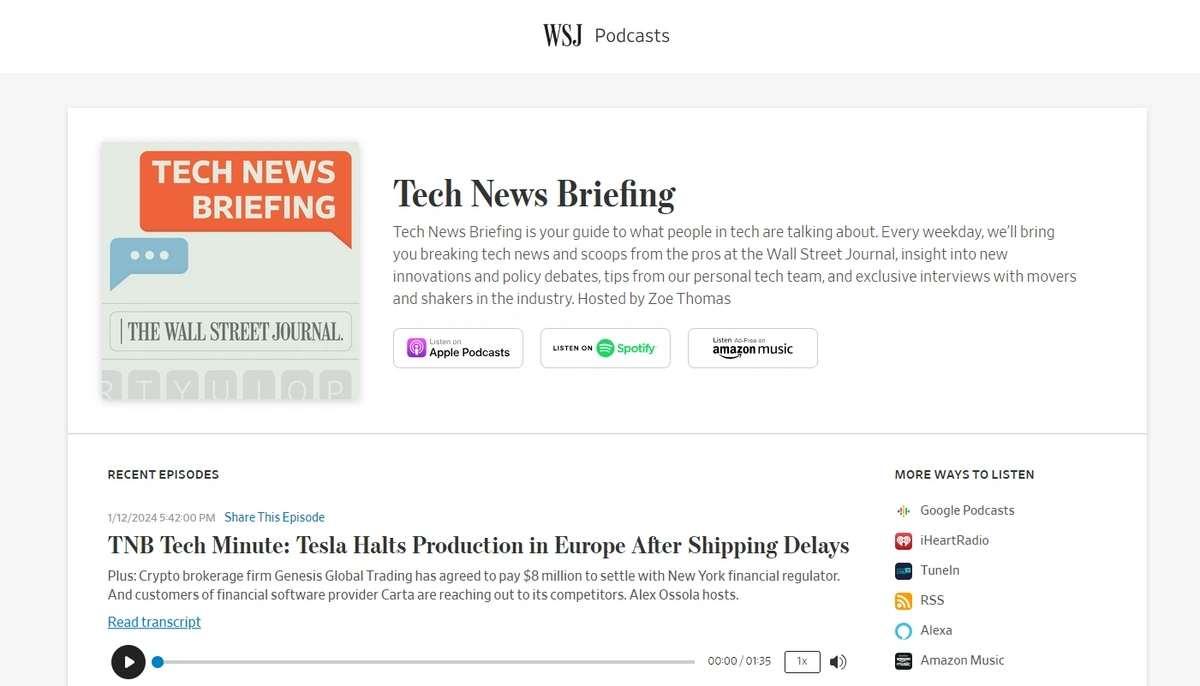Play the TNB Tech Minute episode

point(128,661)
